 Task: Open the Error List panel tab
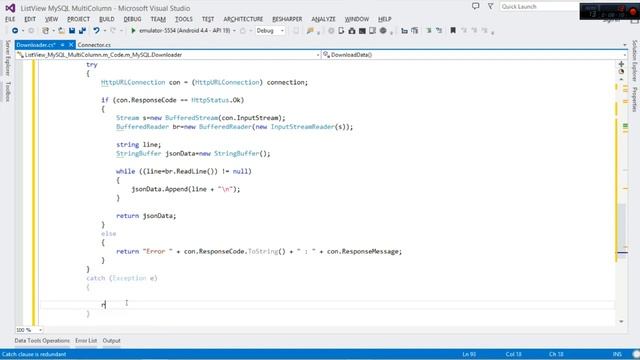point(86,340)
